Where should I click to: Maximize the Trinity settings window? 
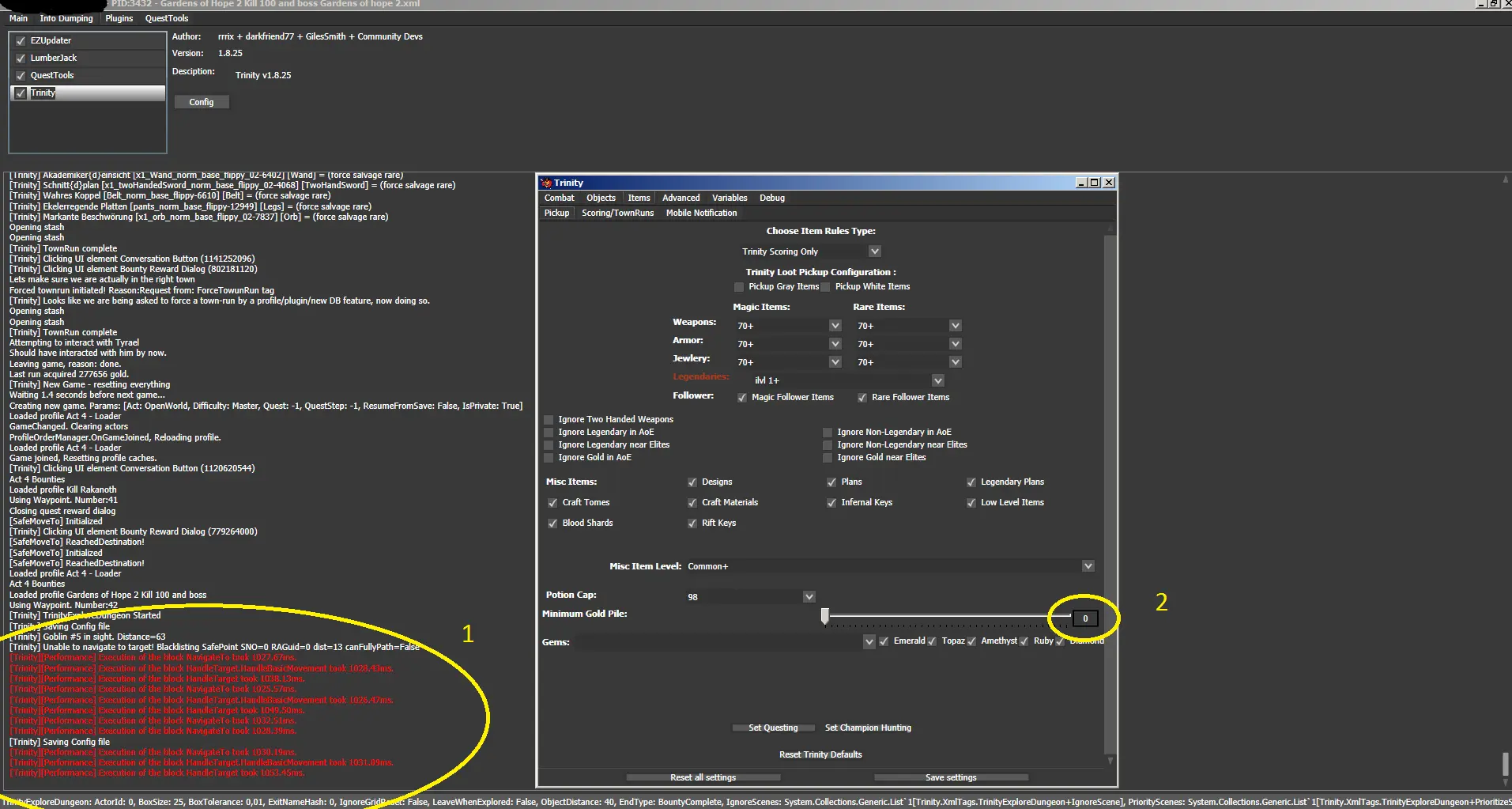pos(1095,183)
